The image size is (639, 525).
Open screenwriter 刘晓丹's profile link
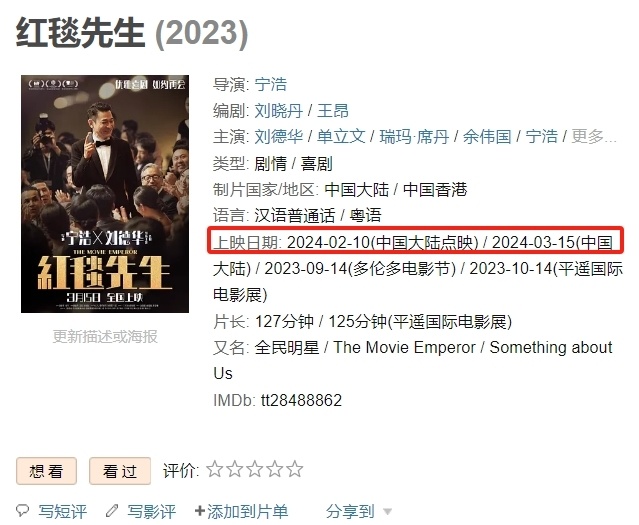point(279,110)
